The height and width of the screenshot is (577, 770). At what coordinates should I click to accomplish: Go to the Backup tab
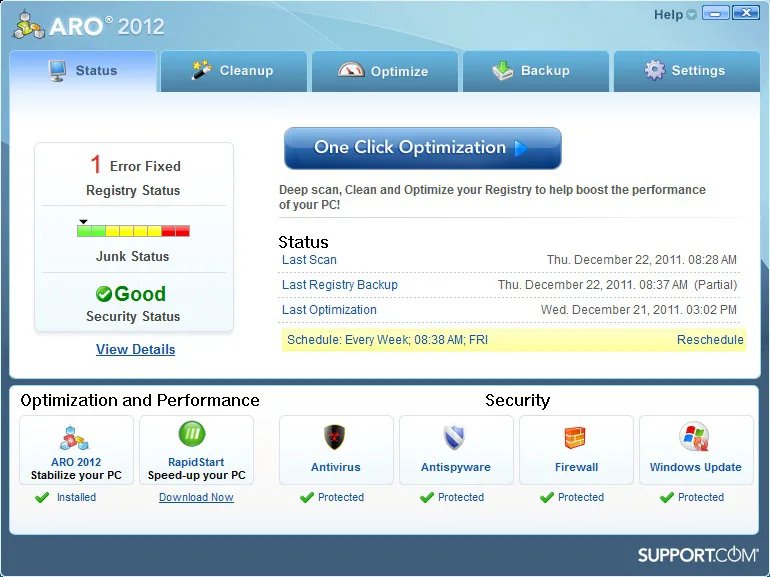tap(536, 71)
